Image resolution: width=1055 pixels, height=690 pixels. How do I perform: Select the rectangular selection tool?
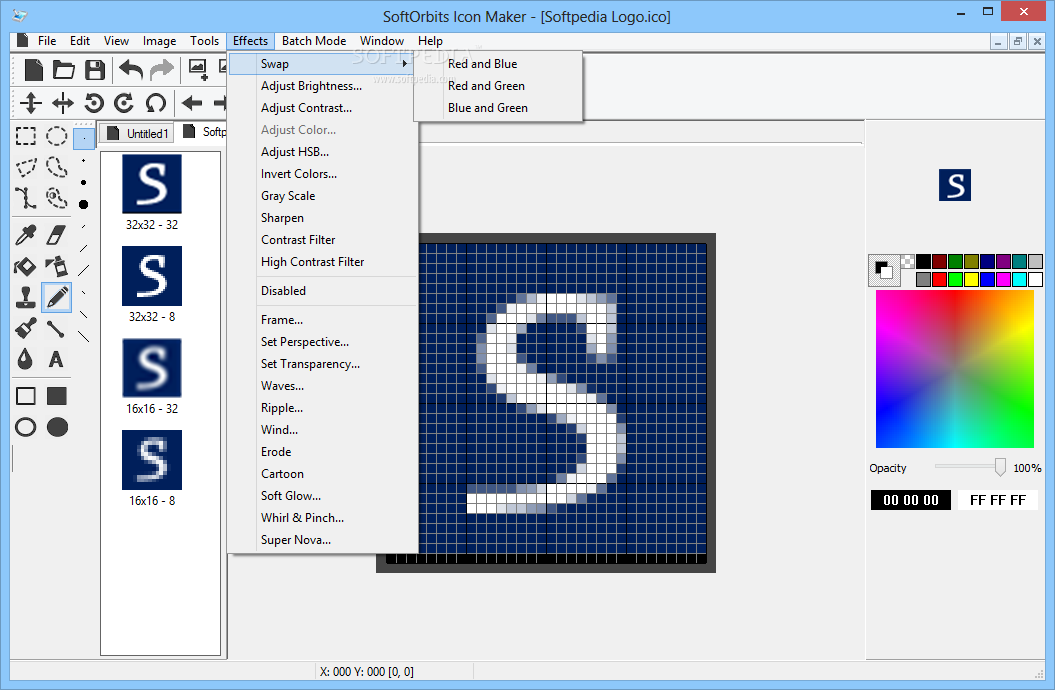click(26, 136)
